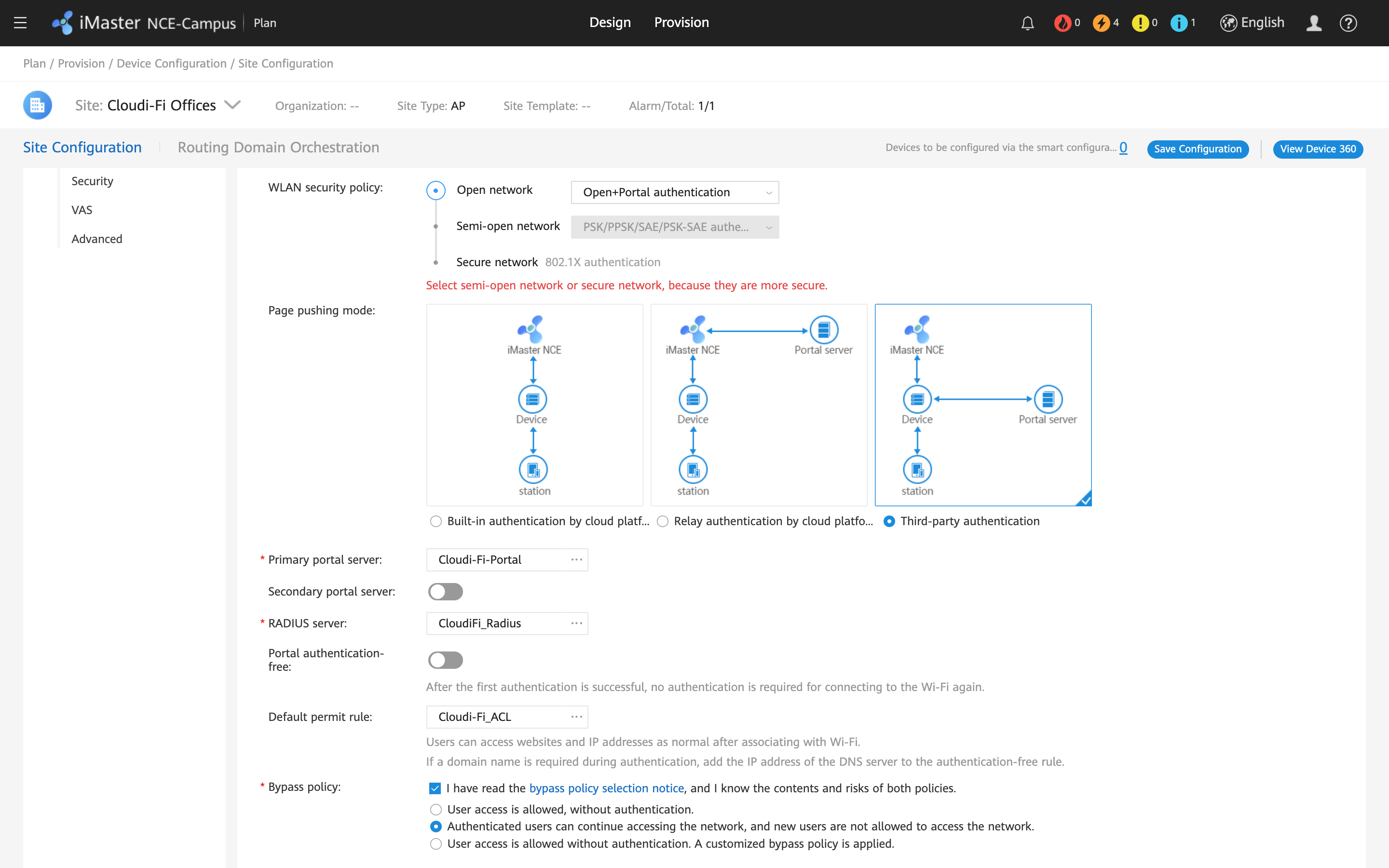Open the hamburger navigation menu
Viewport: 1389px width, 868px height.
21,23
